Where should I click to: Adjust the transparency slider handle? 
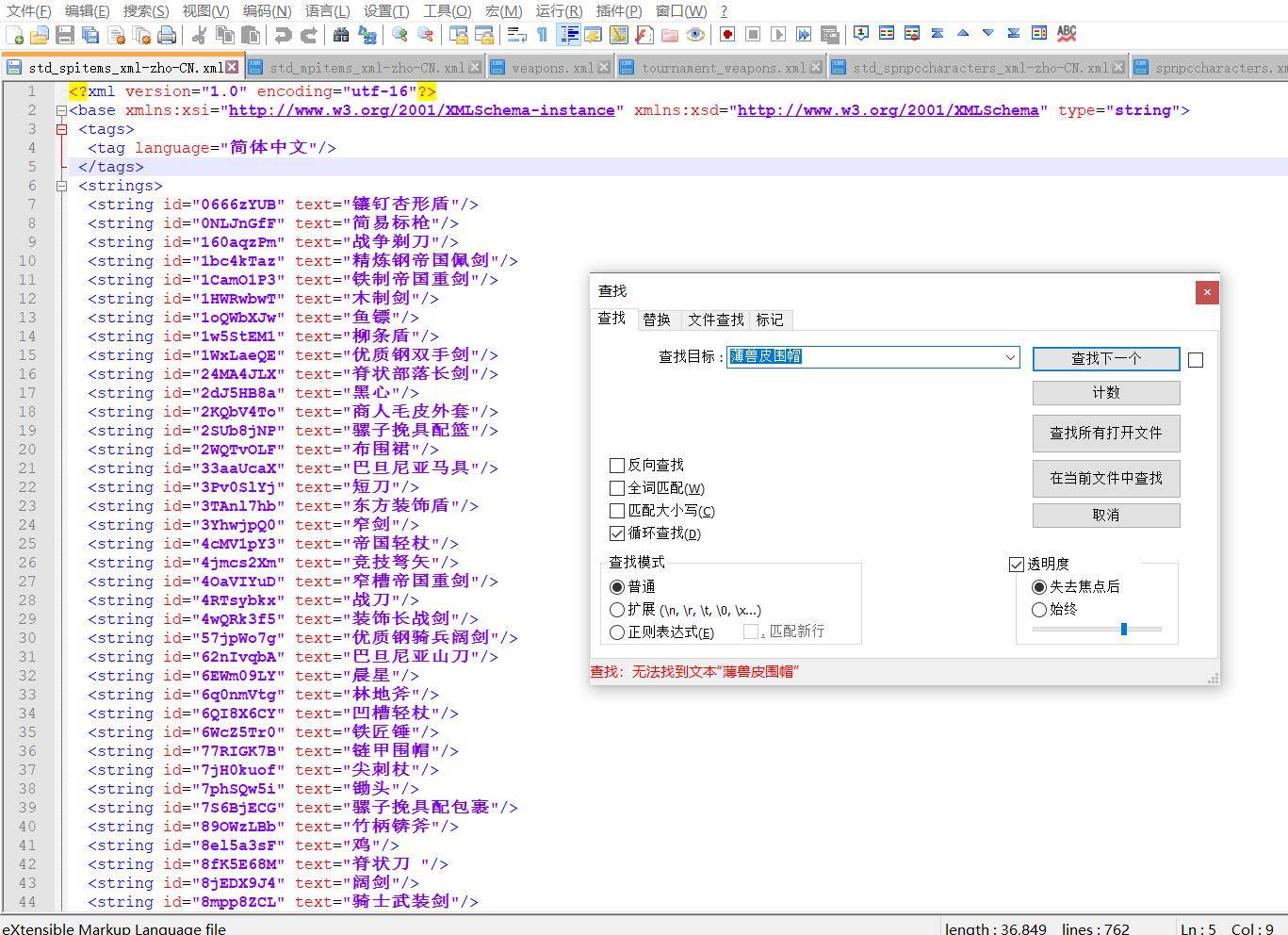click(x=1123, y=629)
